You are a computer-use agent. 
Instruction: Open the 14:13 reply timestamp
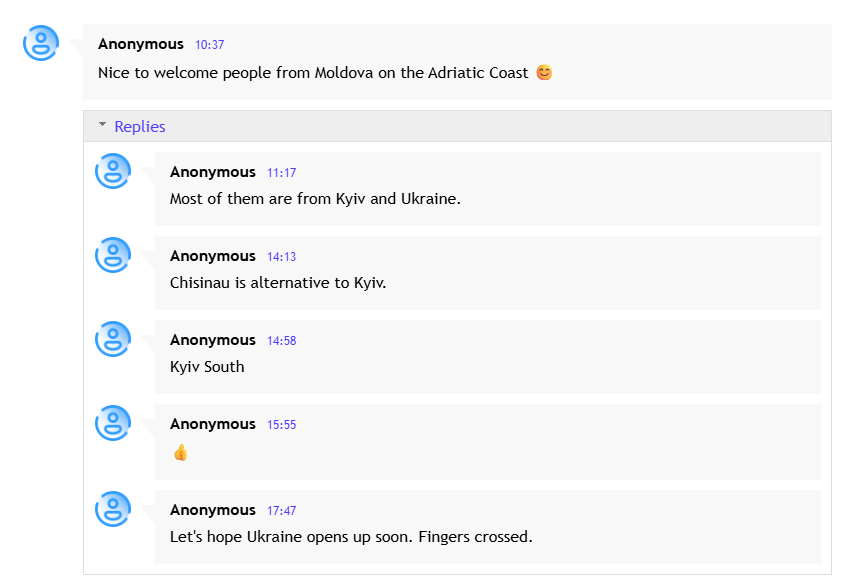click(282, 257)
